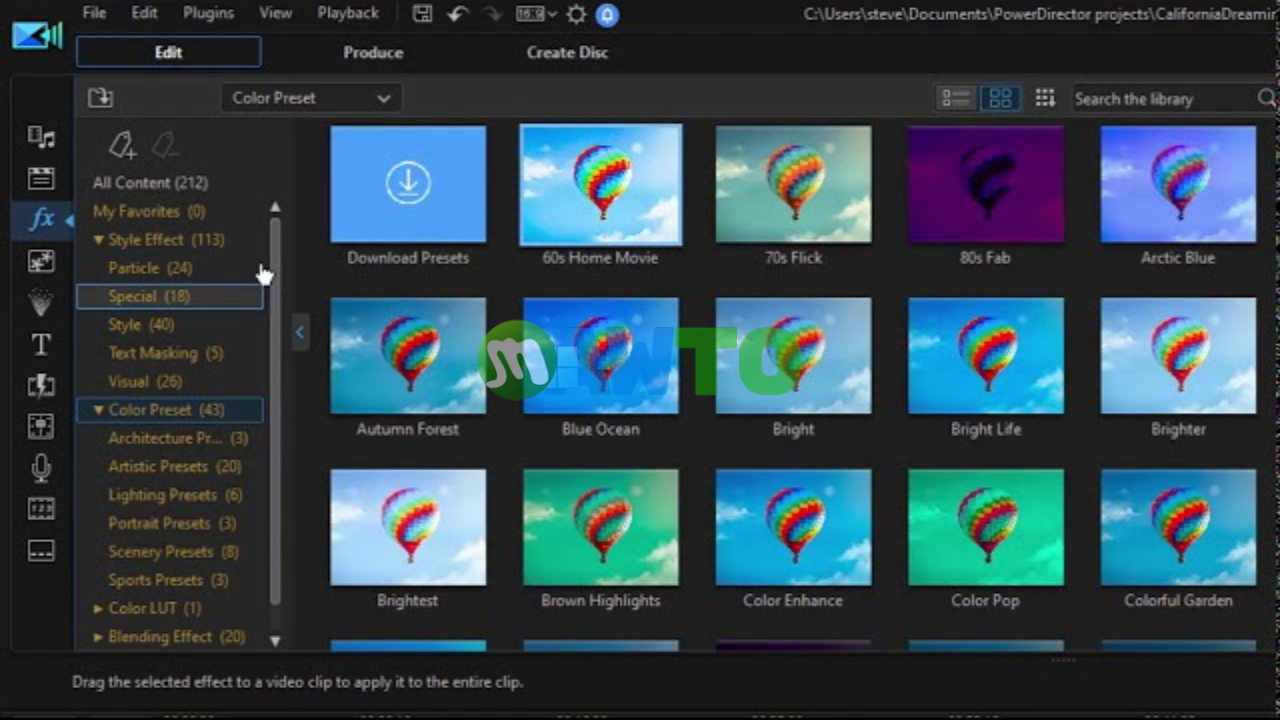1280x720 pixels.
Task: Collapse the explorer panel with chevron
Action: click(300, 332)
